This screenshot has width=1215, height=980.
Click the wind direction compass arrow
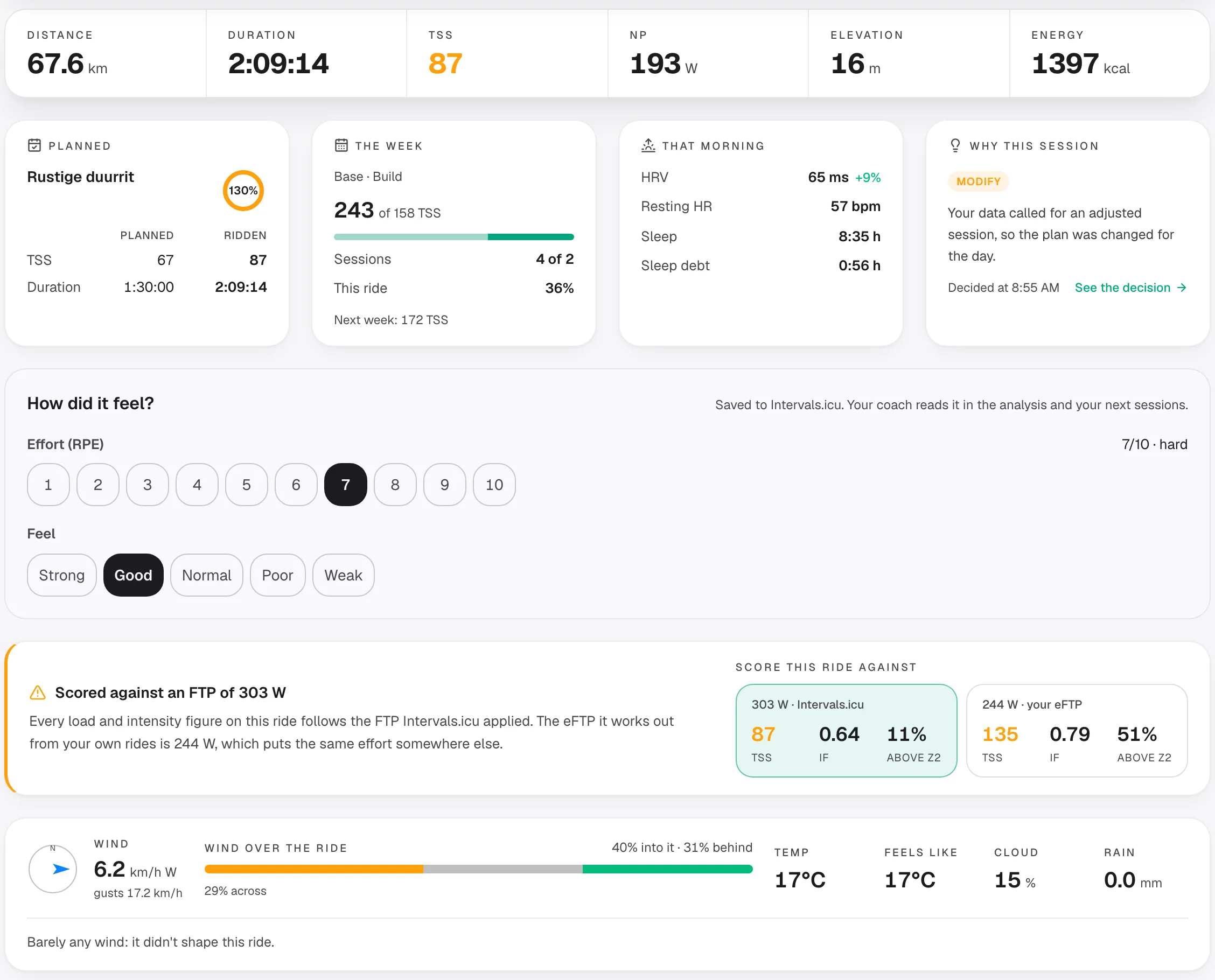[61, 869]
